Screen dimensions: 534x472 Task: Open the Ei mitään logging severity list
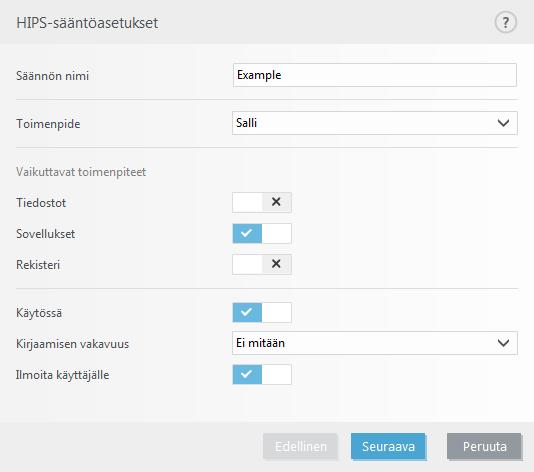pyautogui.click(x=375, y=343)
